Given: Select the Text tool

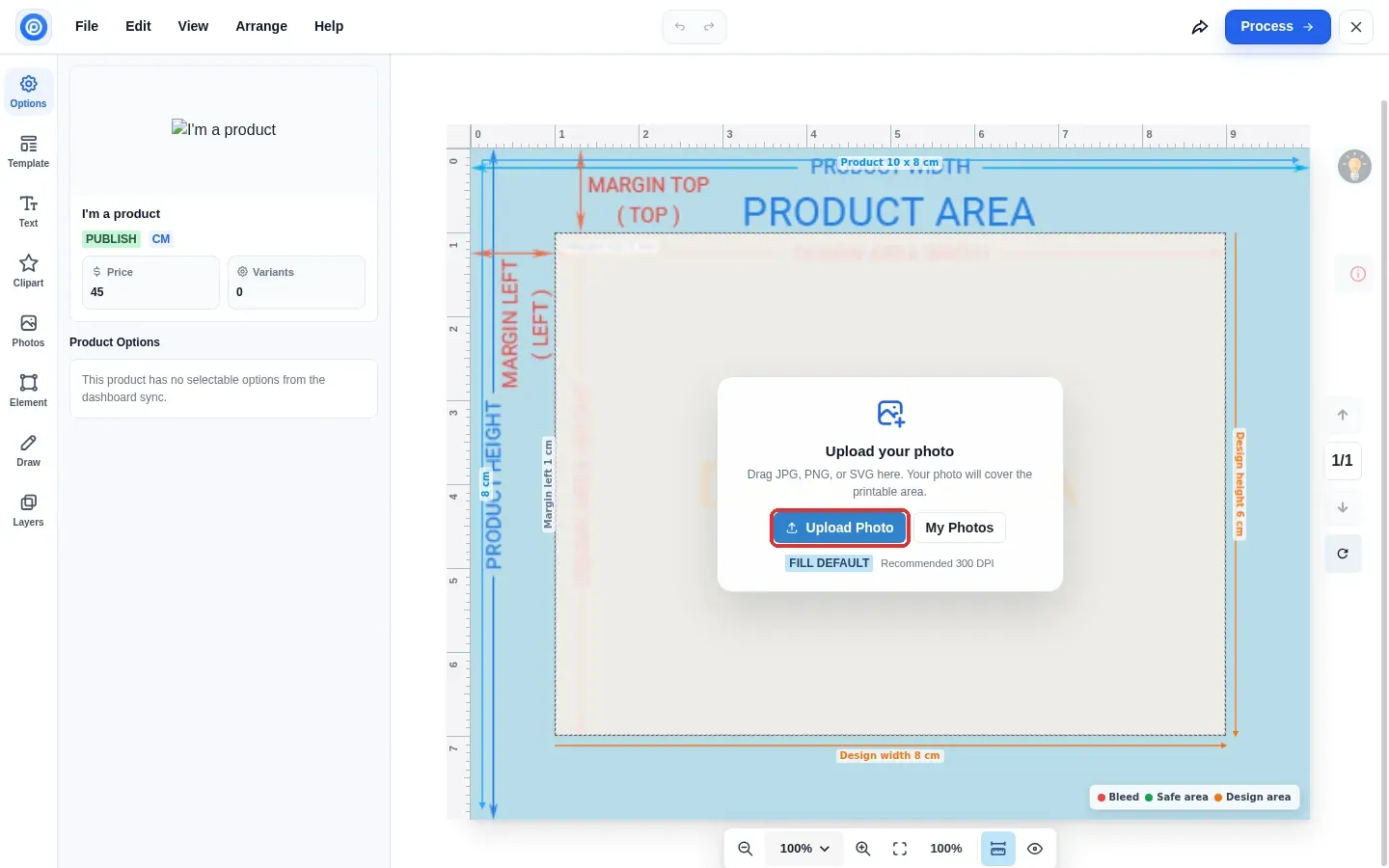Looking at the screenshot, I should tap(29, 211).
